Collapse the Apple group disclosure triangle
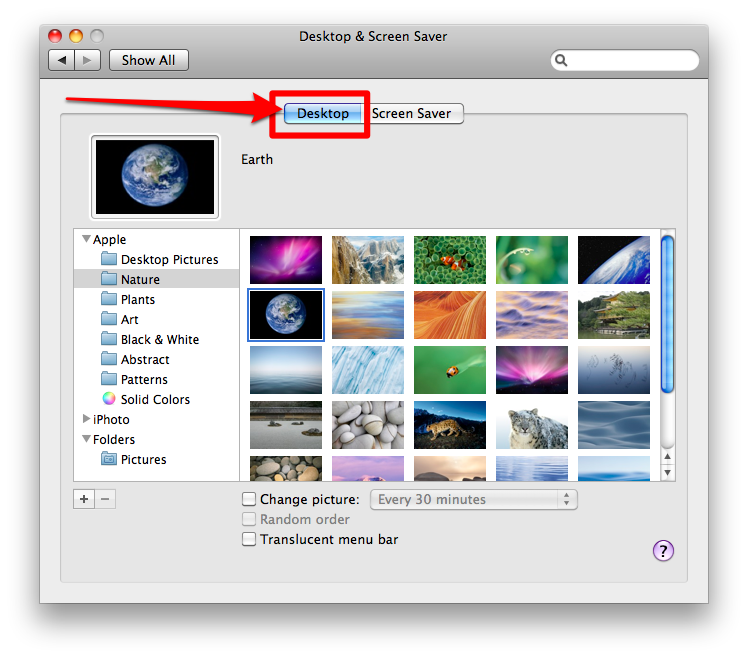748x658 pixels. click(x=85, y=239)
